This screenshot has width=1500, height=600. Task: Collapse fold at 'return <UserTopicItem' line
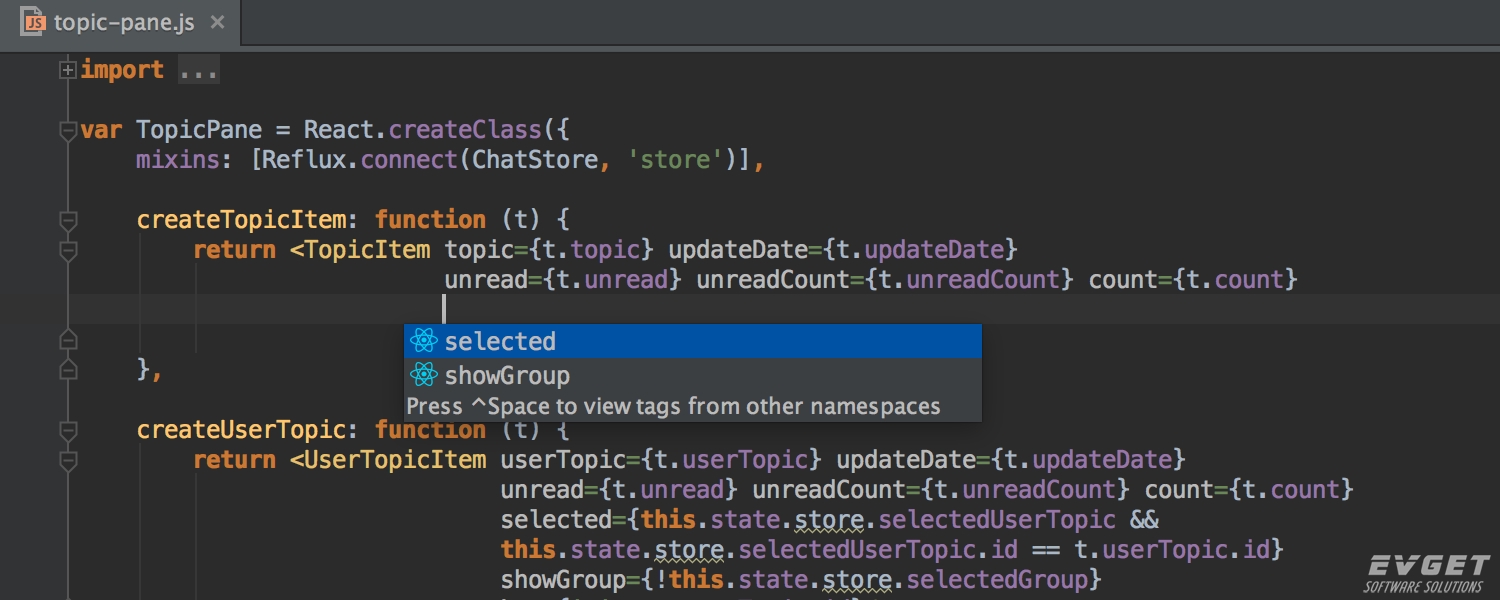68,460
